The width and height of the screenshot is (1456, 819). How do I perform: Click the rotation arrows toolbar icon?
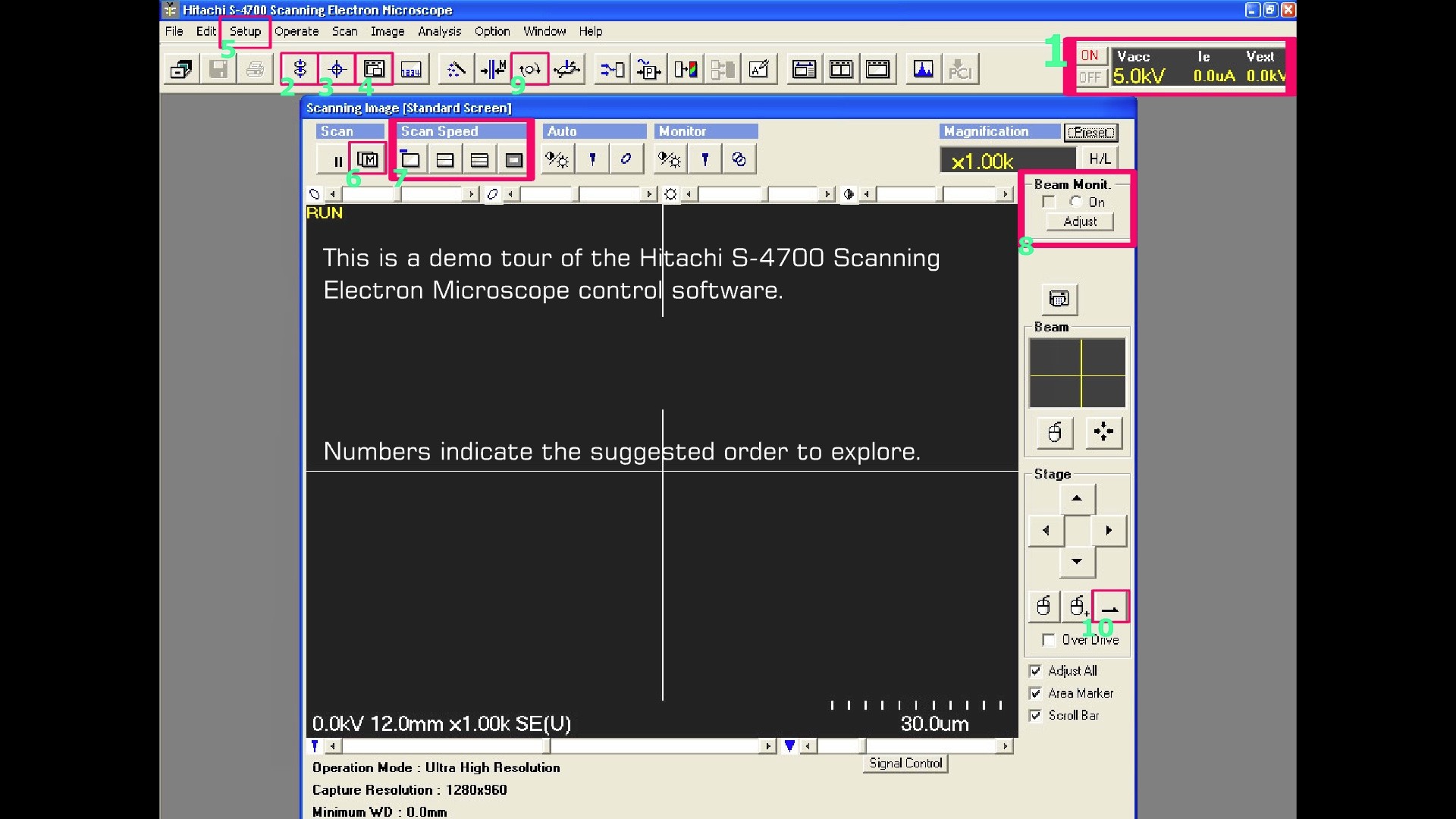pyautogui.click(x=529, y=70)
